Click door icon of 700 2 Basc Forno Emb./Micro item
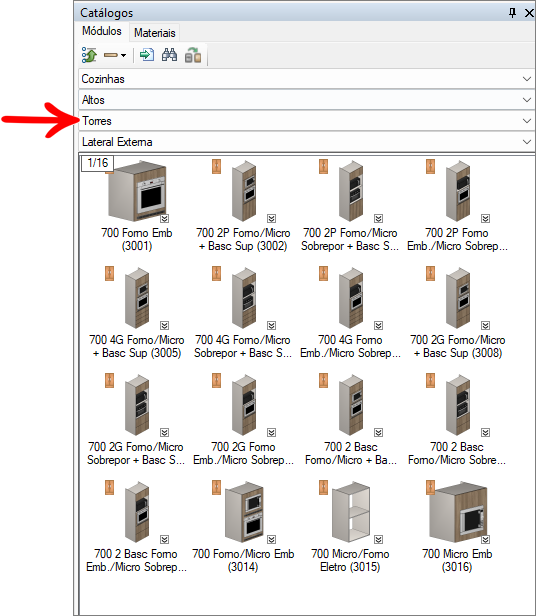This screenshot has height=616, width=536. (110, 488)
